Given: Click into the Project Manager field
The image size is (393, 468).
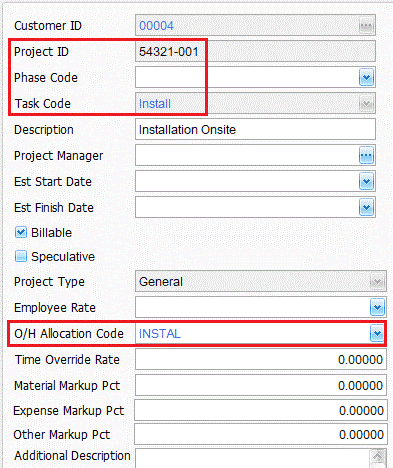Looking at the screenshot, I should pyautogui.click(x=255, y=155).
